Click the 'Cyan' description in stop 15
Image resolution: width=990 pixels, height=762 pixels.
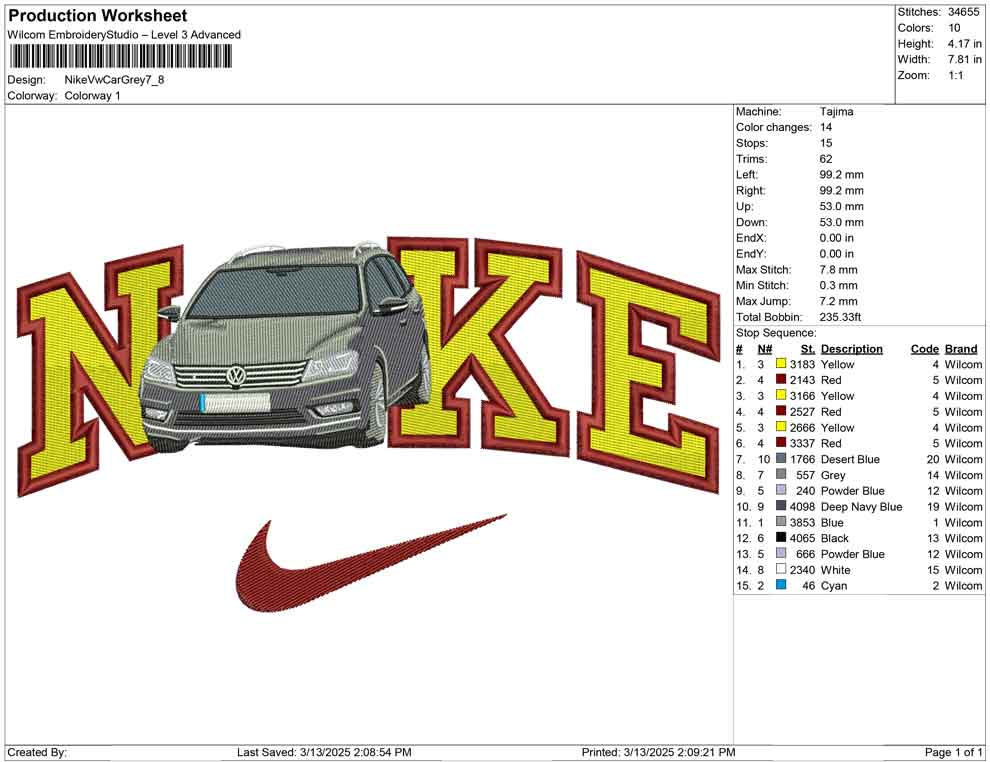(x=834, y=585)
